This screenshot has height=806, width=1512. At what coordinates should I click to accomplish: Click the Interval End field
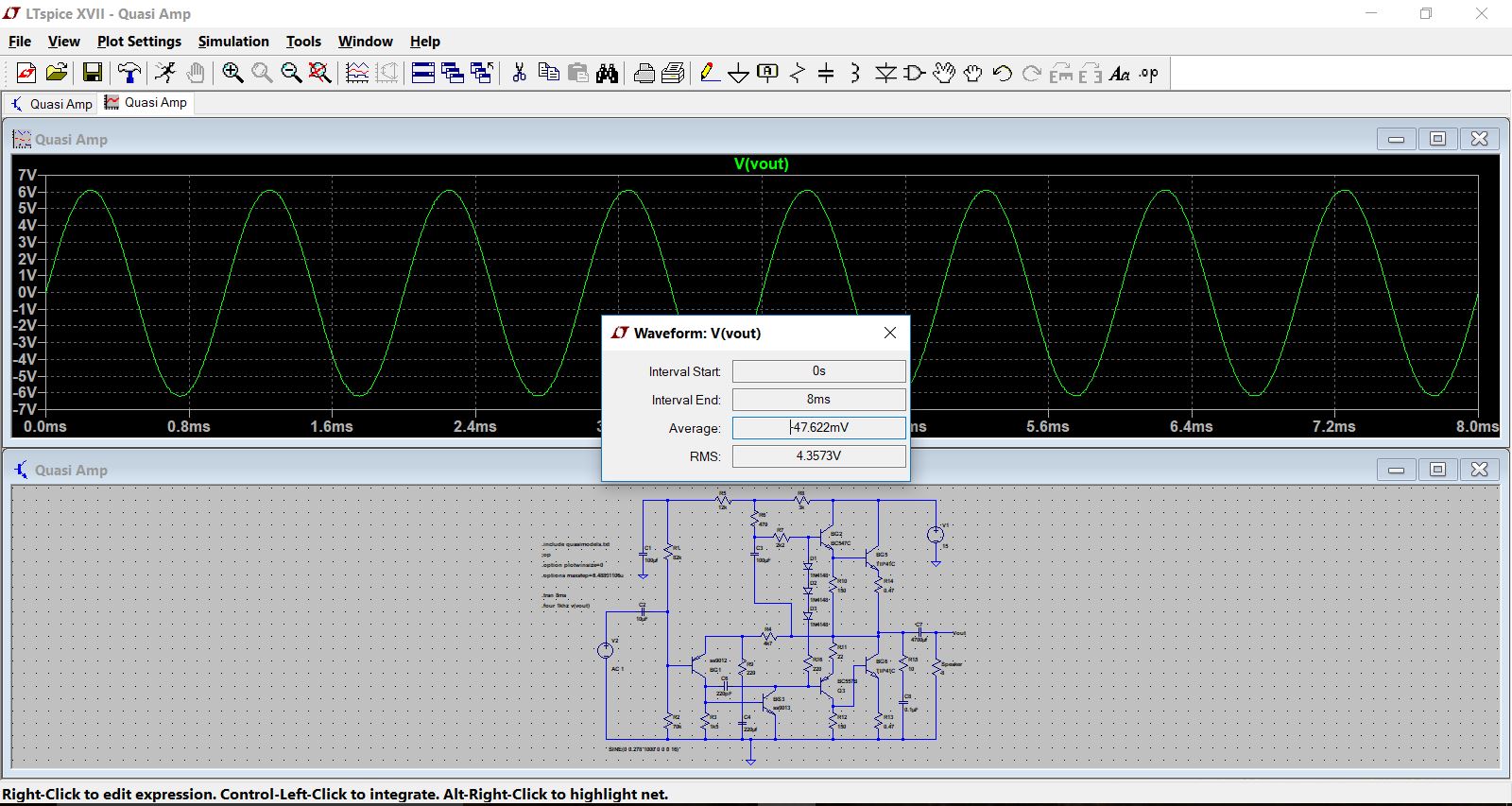pyautogui.click(x=818, y=400)
